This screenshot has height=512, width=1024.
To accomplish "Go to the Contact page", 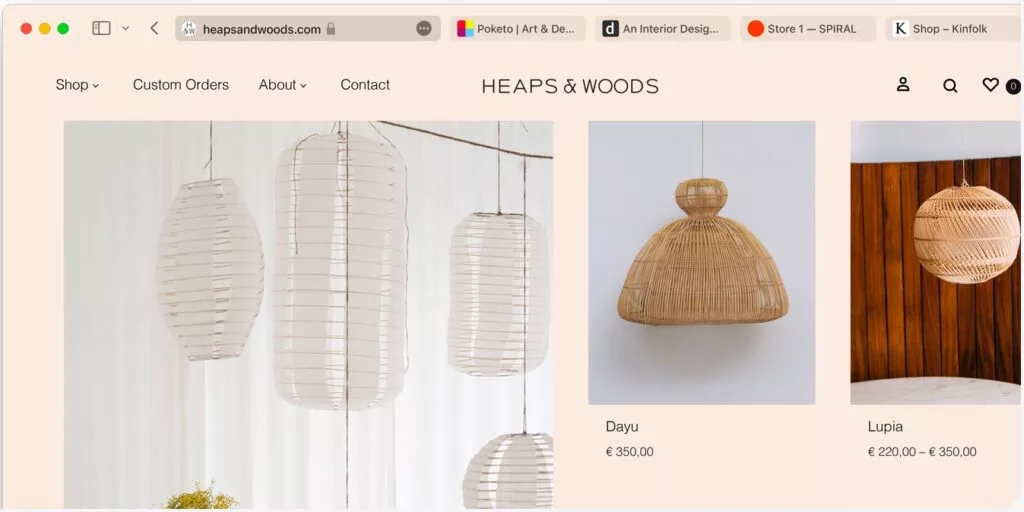I will tap(365, 85).
